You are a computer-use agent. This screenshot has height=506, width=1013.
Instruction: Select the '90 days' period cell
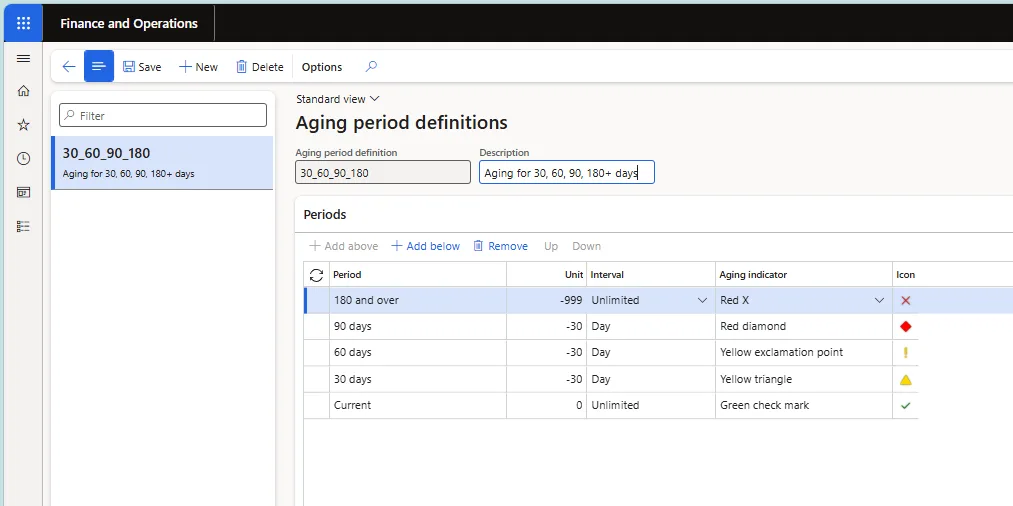(x=417, y=326)
